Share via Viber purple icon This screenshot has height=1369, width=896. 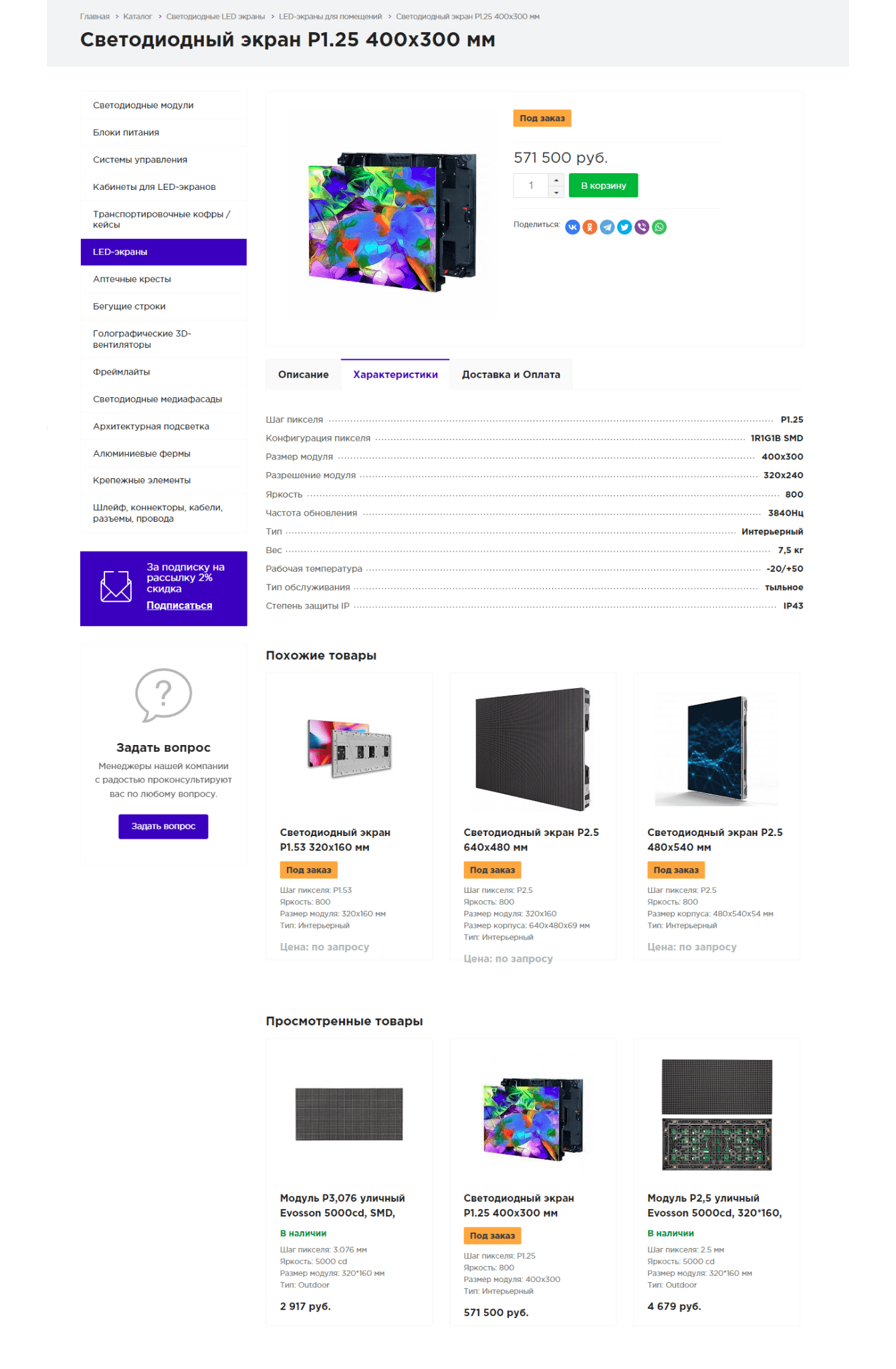(x=642, y=227)
